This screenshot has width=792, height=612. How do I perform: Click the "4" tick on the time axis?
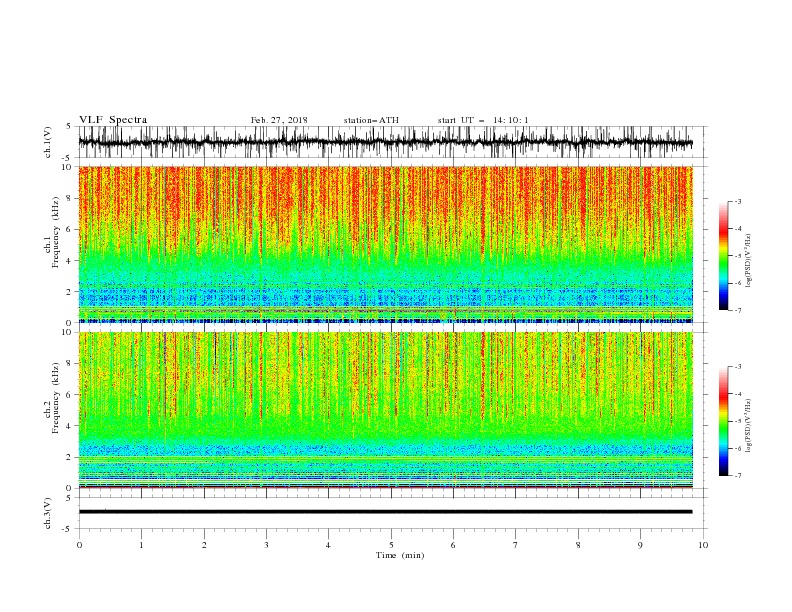(x=328, y=545)
